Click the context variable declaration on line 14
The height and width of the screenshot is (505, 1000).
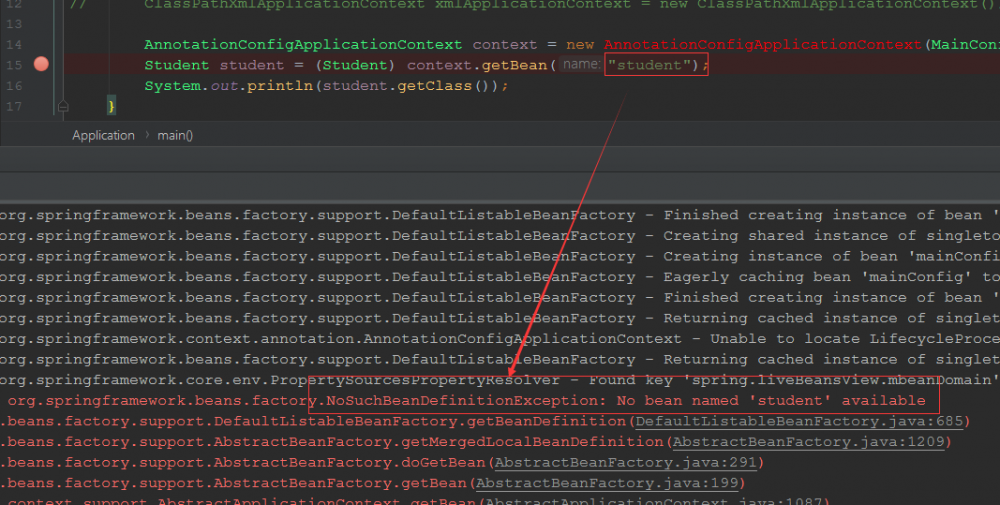pyautogui.click(x=504, y=45)
